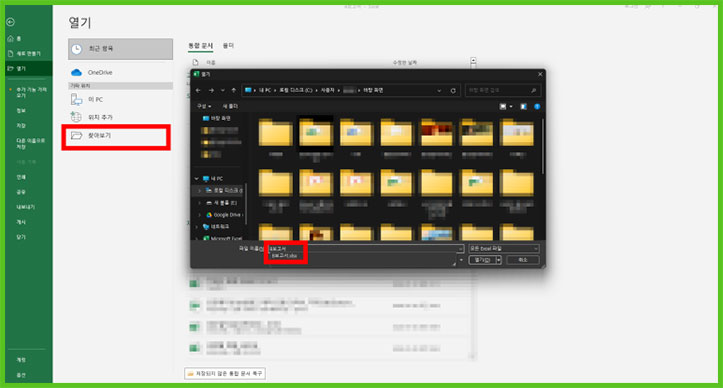Screen dimensions: 723x388
Task: Select 바탕 화면 (Desktop) in navigation pane
Action: (217, 119)
